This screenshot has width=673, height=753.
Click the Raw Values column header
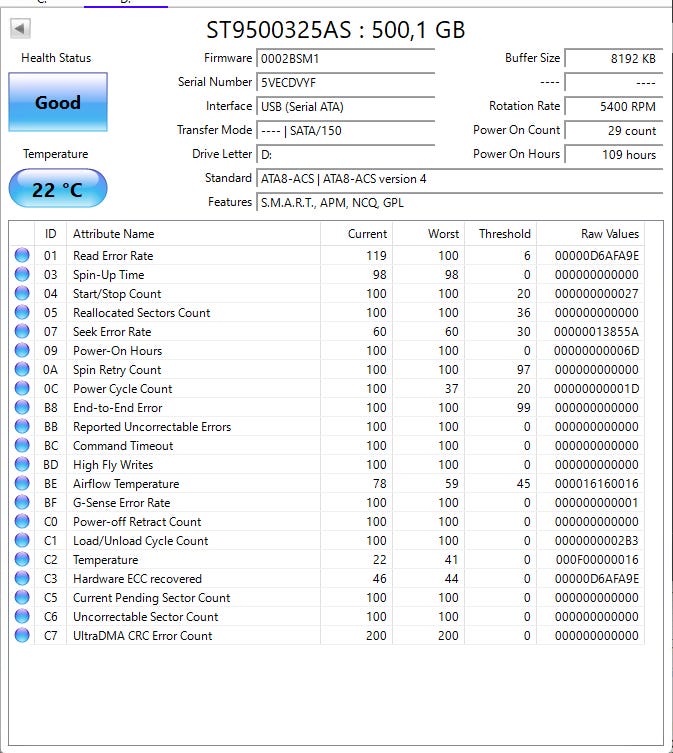point(590,234)
